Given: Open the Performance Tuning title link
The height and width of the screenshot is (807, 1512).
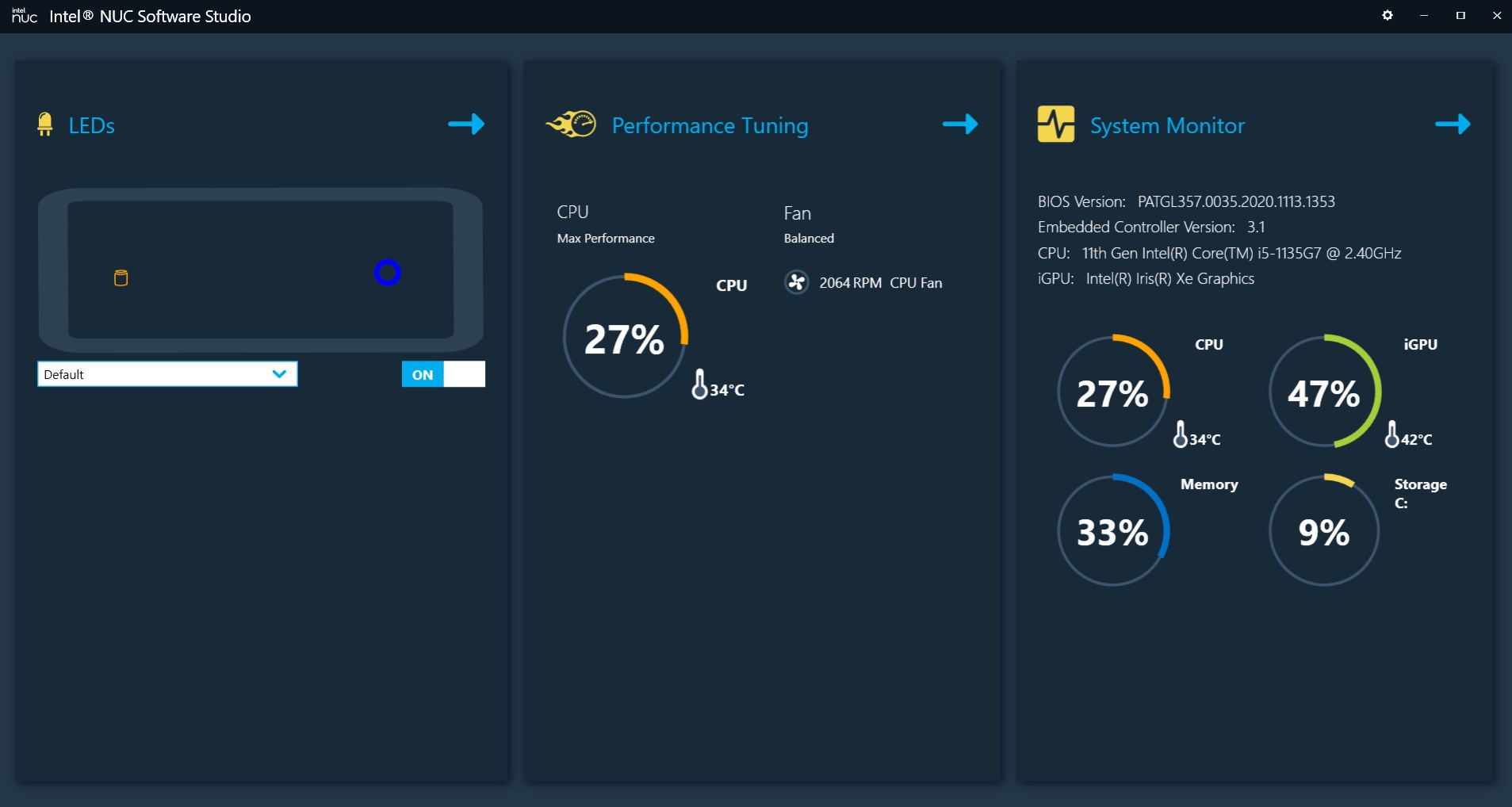Looking at the screenshot, I should (x=710, y=125).
